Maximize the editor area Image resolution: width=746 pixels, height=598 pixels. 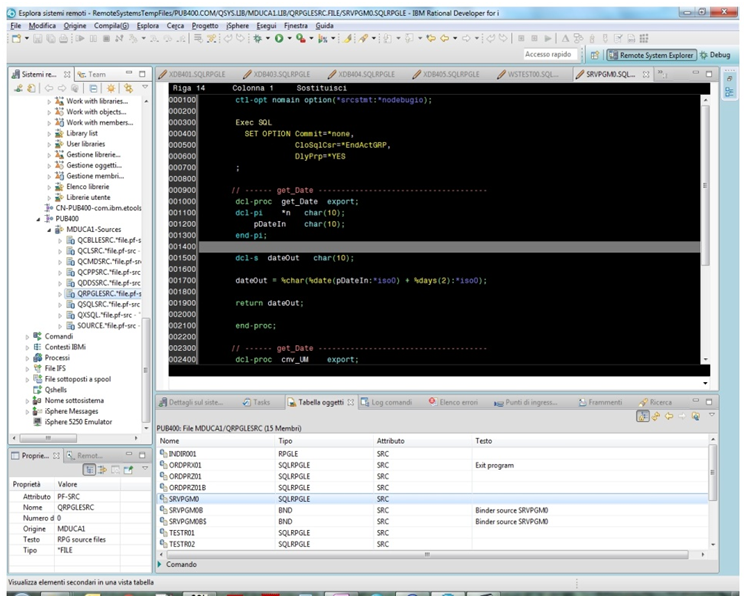tap(709, 74)
